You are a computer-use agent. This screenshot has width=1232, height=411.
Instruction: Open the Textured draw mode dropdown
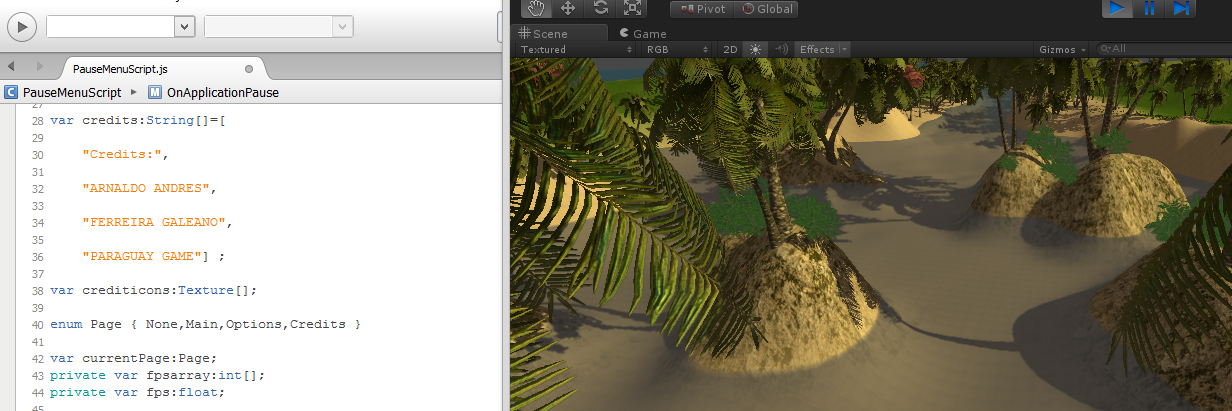pyautogui.click(x=576, y=49)
